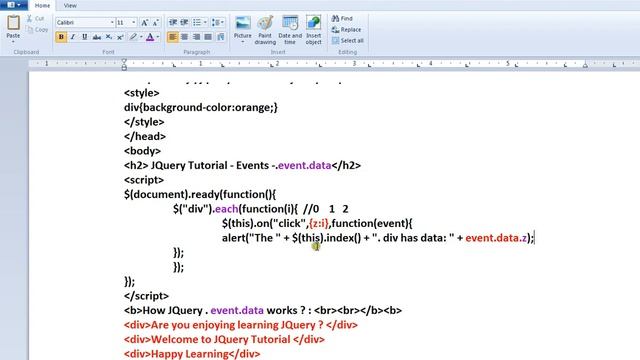Open the Replace tool
This screenshot has width=640, height=360.
[x=347, y=29]
